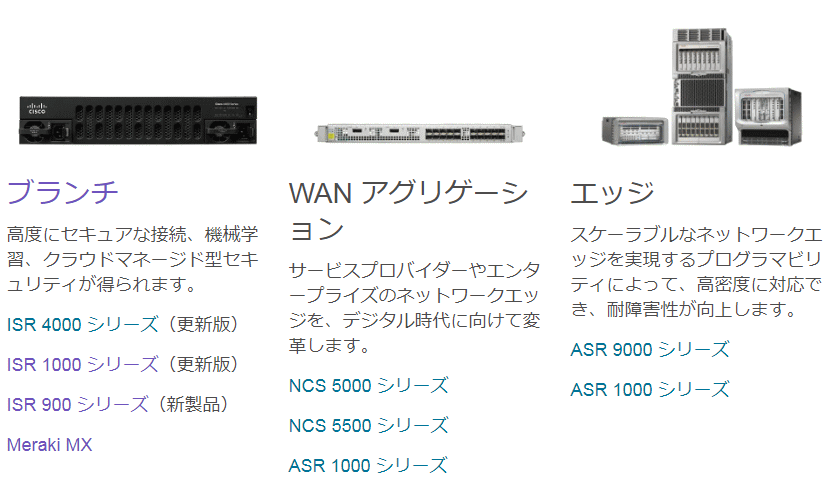
Task: Visit the ASR 9000 シリーズ link
Action: coord(650,349)
